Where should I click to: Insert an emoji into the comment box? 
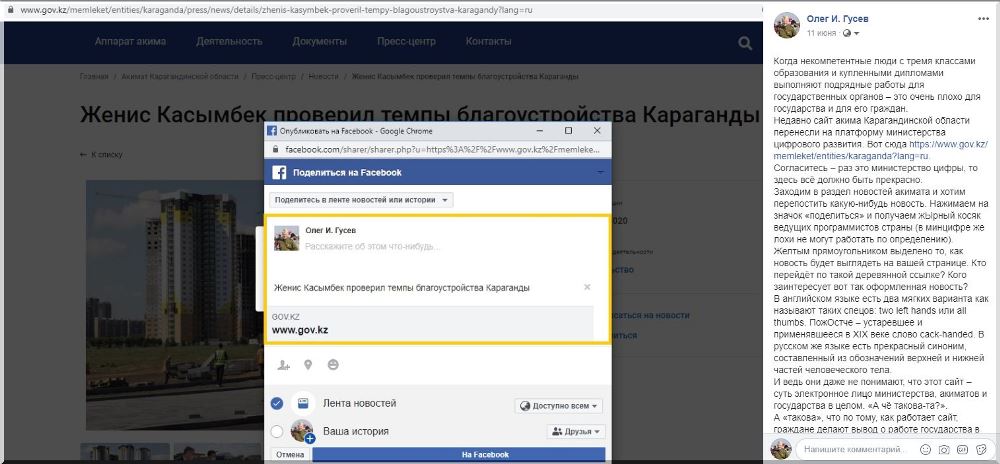925,449
